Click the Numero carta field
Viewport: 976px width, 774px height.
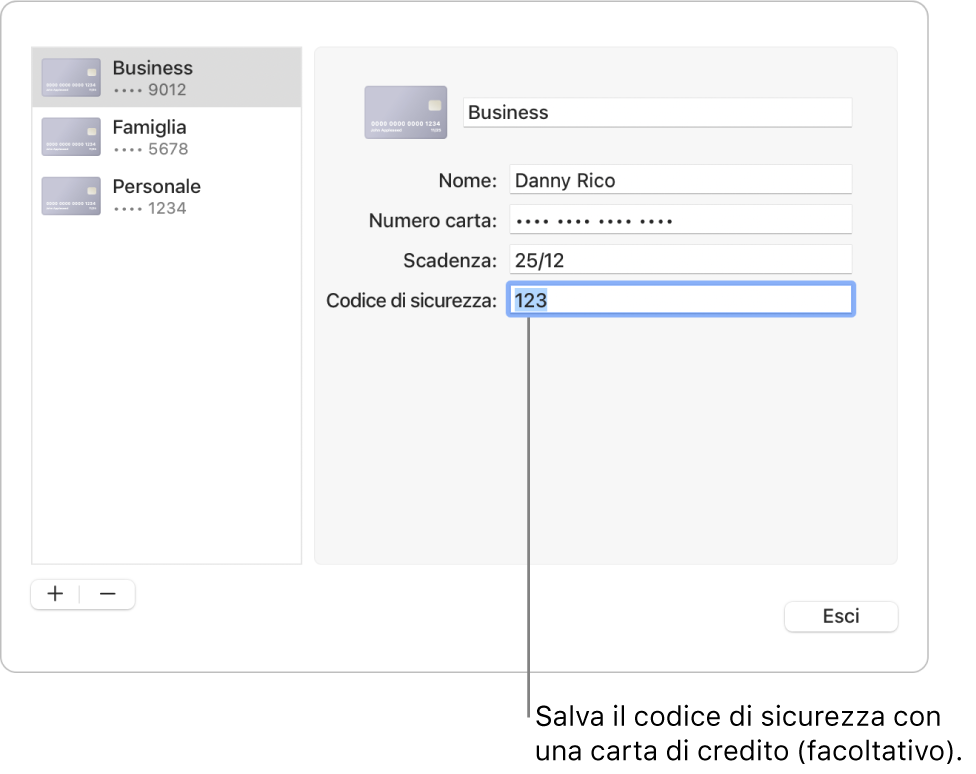click(x=680, y=220)
